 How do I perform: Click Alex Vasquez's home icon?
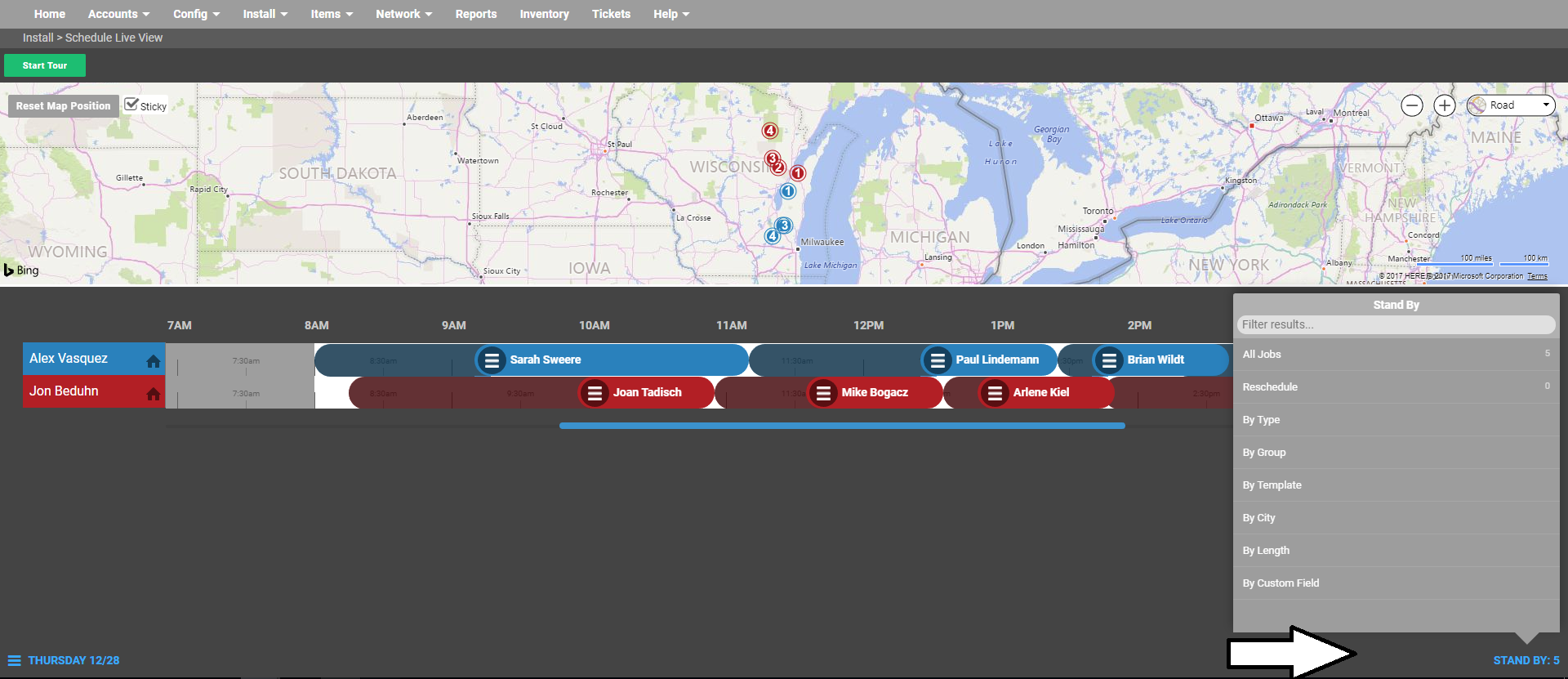tap(153, 361)
